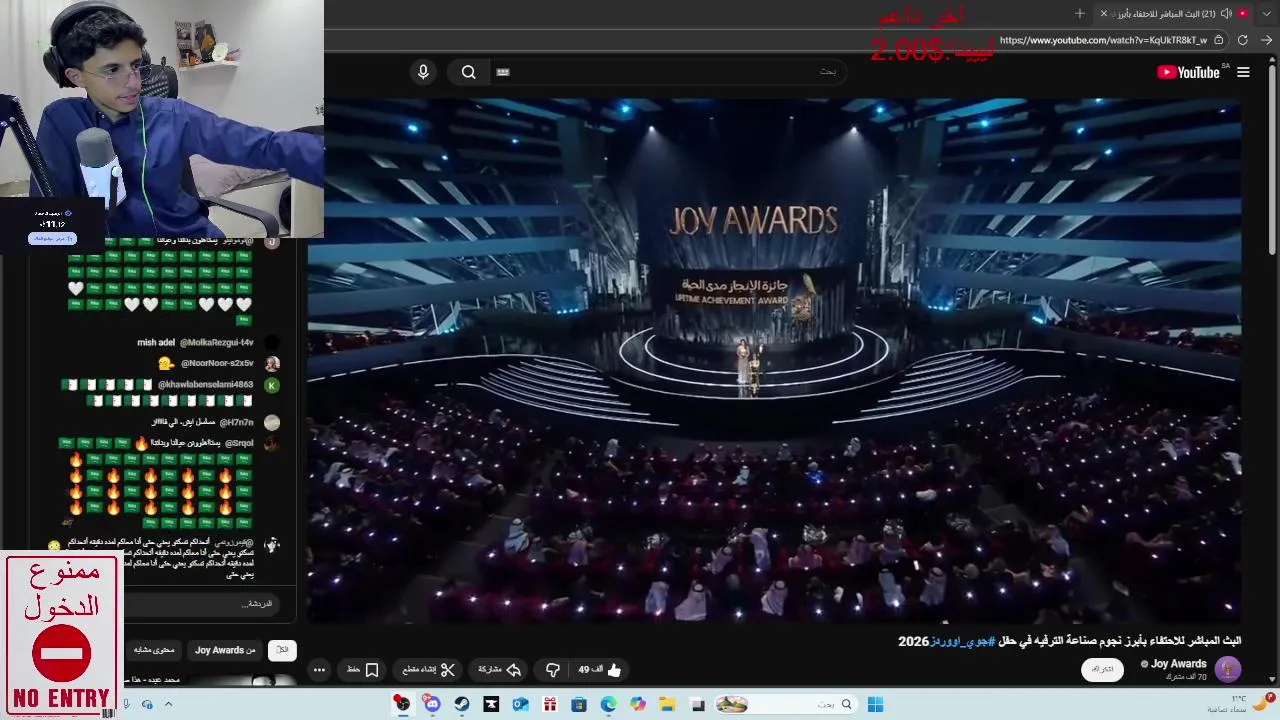Select the 'All' filter chip
Viewport: 1280px width, 720px height.
click(282, 650)
